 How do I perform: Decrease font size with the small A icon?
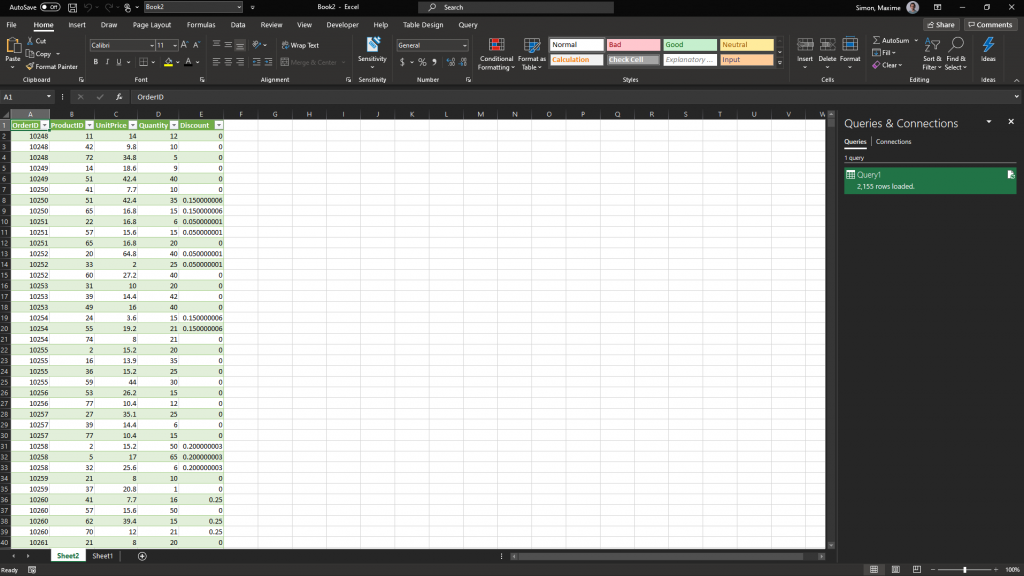point(196,45)
